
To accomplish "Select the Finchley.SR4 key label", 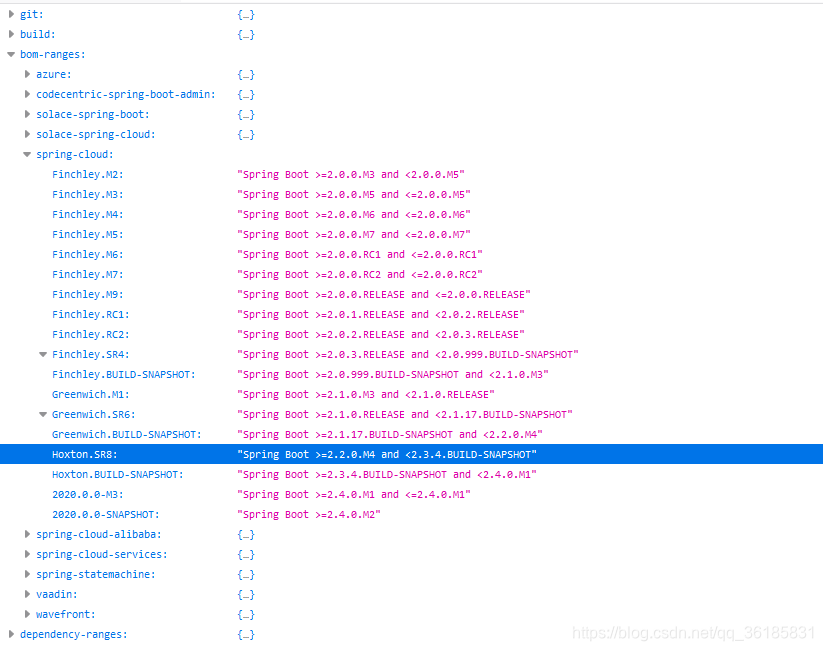I will point(91,354).
